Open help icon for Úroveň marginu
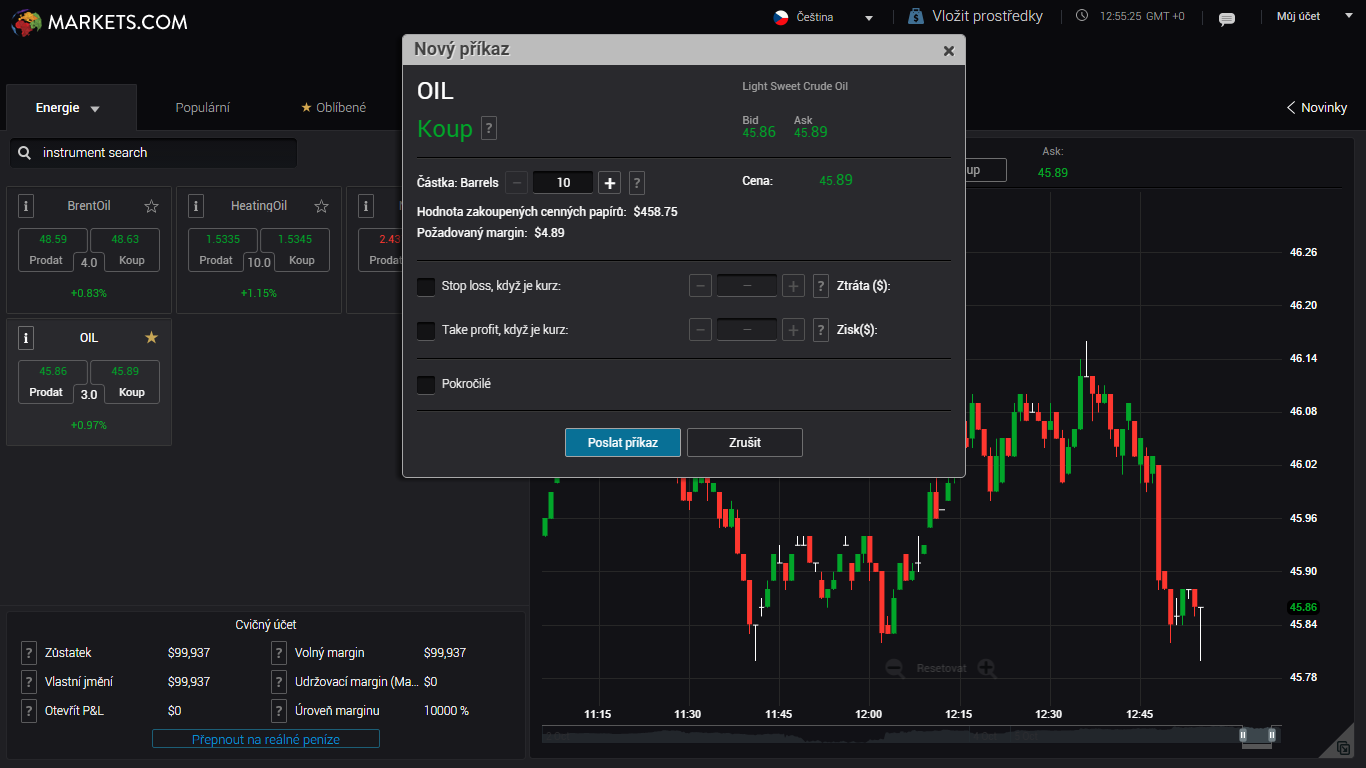 point(279,711)
